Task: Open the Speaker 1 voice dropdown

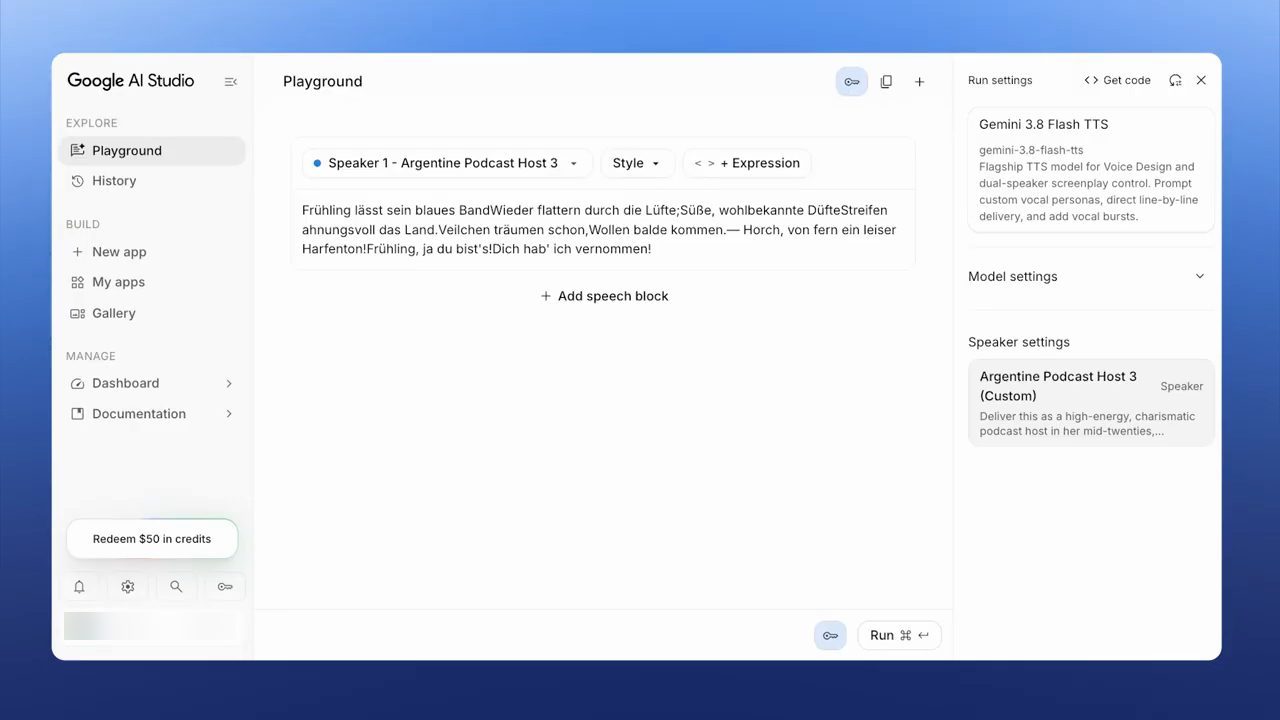Action: [x=447, y=163]
